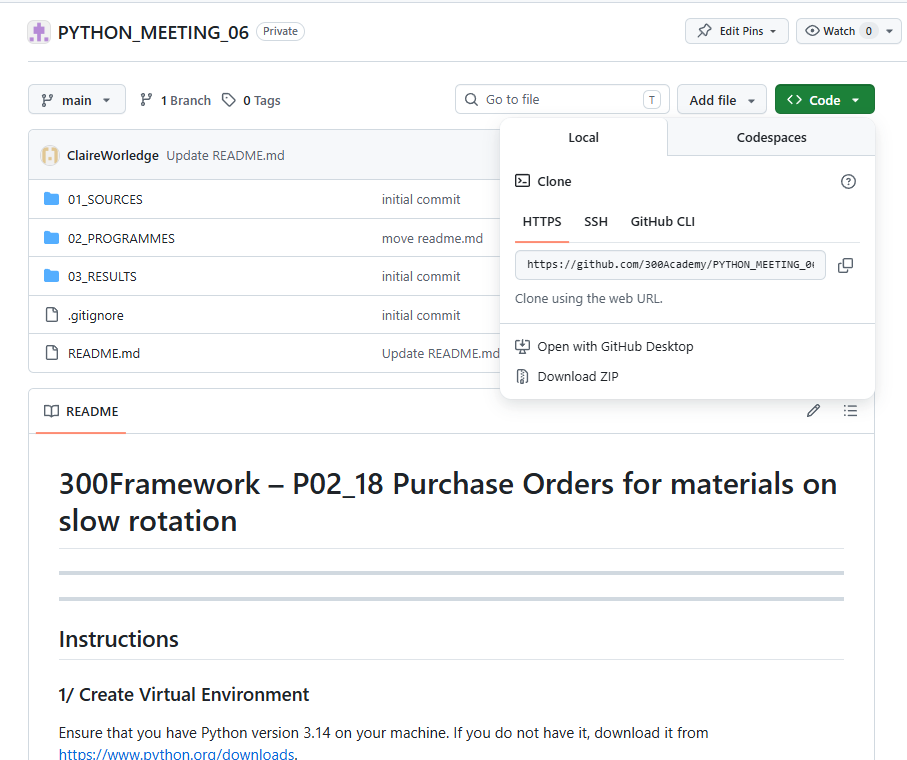The width and height of the screenshot is (907, 760).
Task: Select the GitHub CLI clone tab
Action: pos(662,222)
